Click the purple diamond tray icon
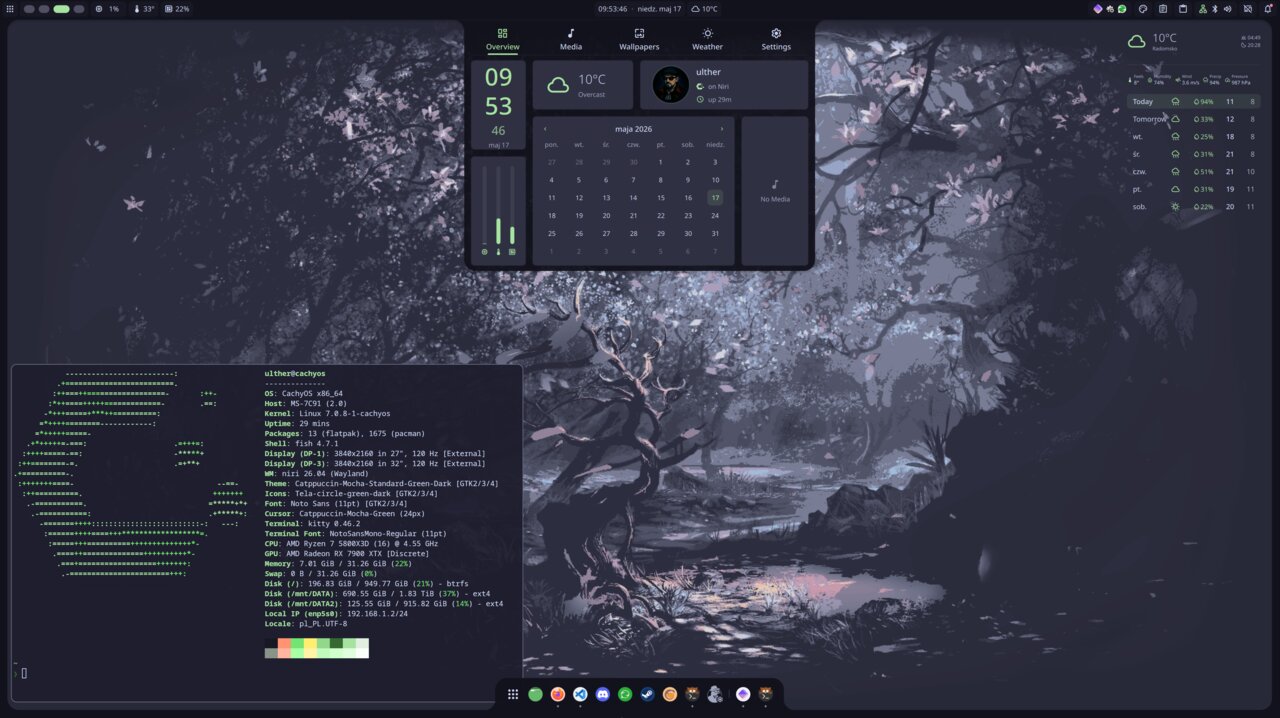Screen dimensions: 1280x718 pos(1097,9)
